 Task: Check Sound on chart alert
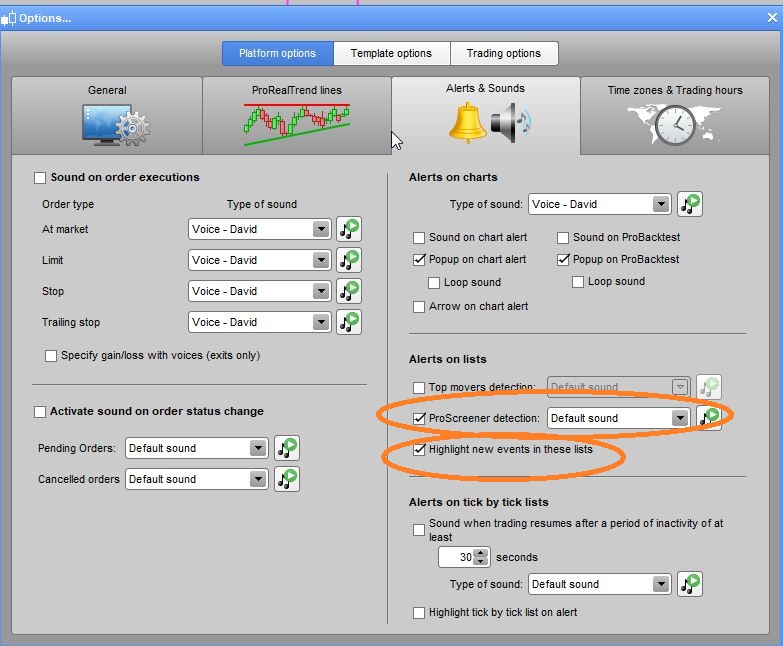pos(419,238)
